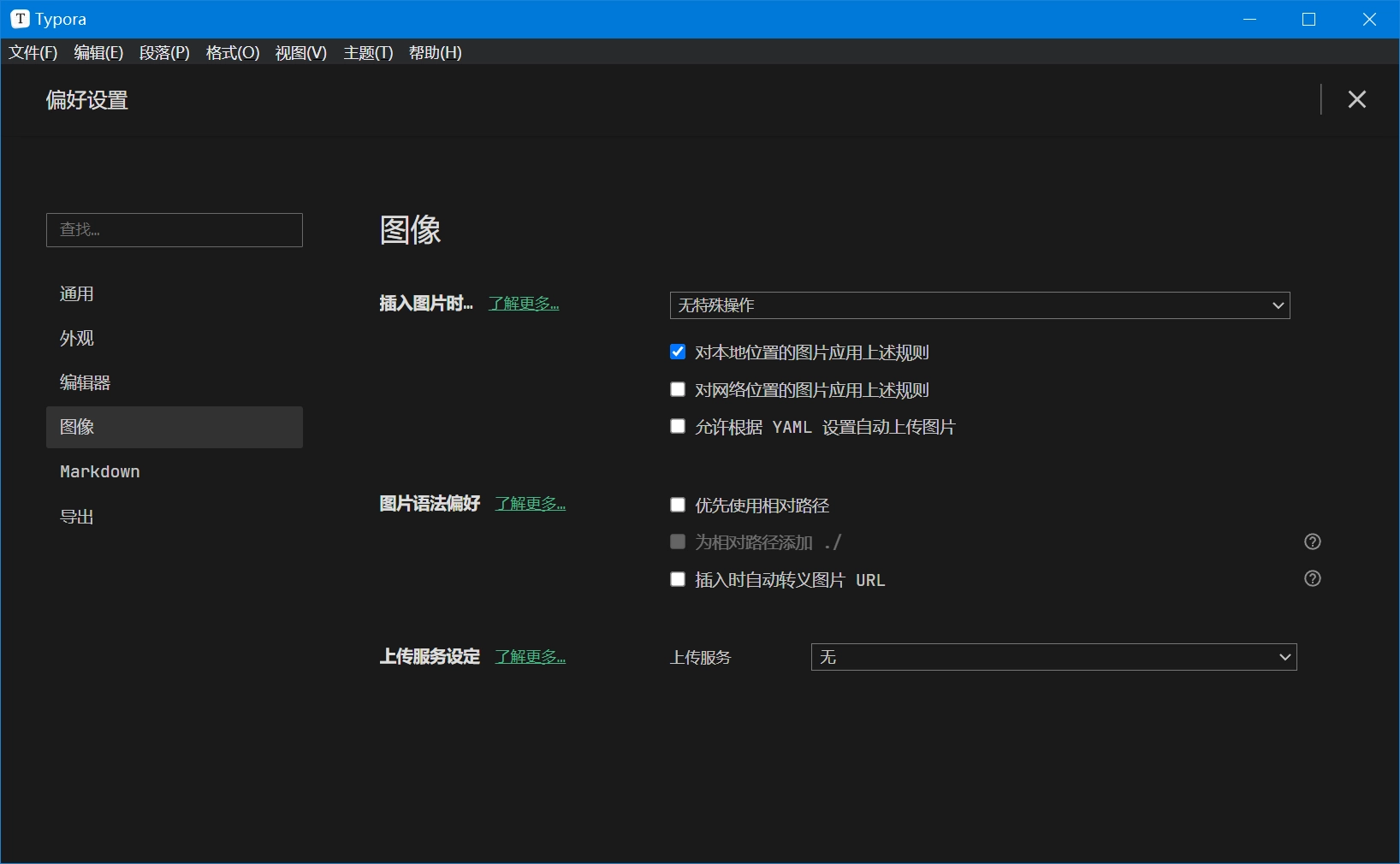
Task: Check 优先使用相对路径 option
Action: 678,505
